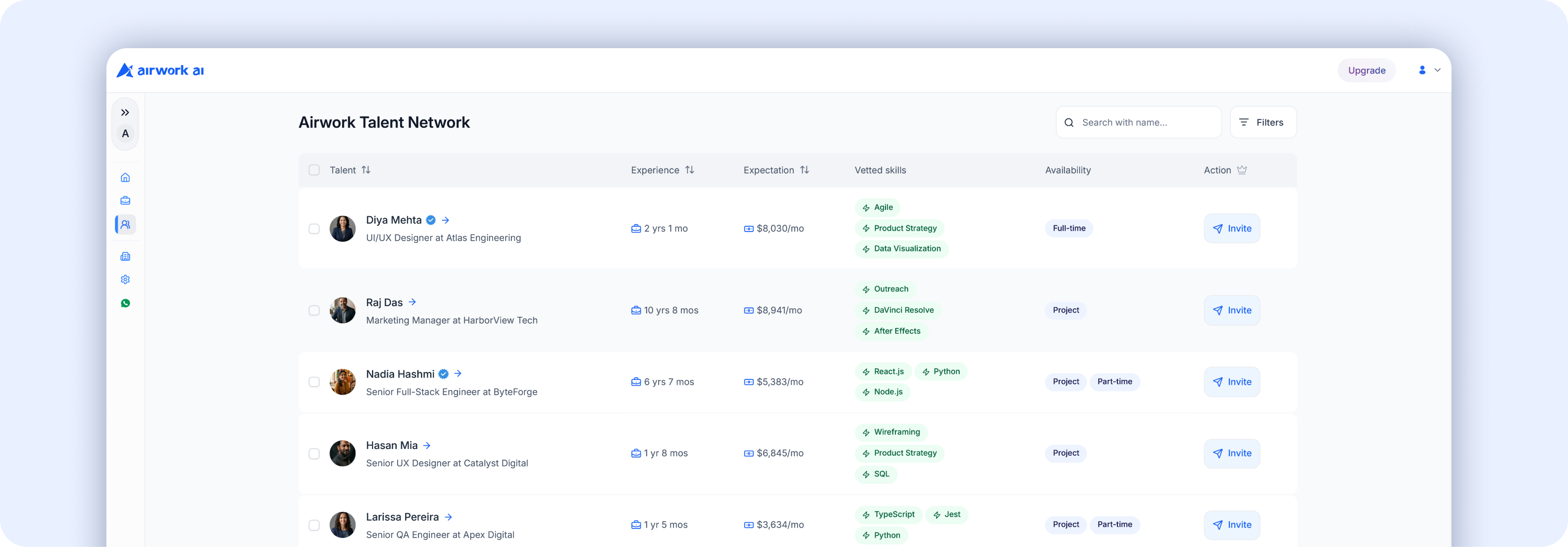
Task: Invite Nadia Hashmi
Action: point(1232,382)
